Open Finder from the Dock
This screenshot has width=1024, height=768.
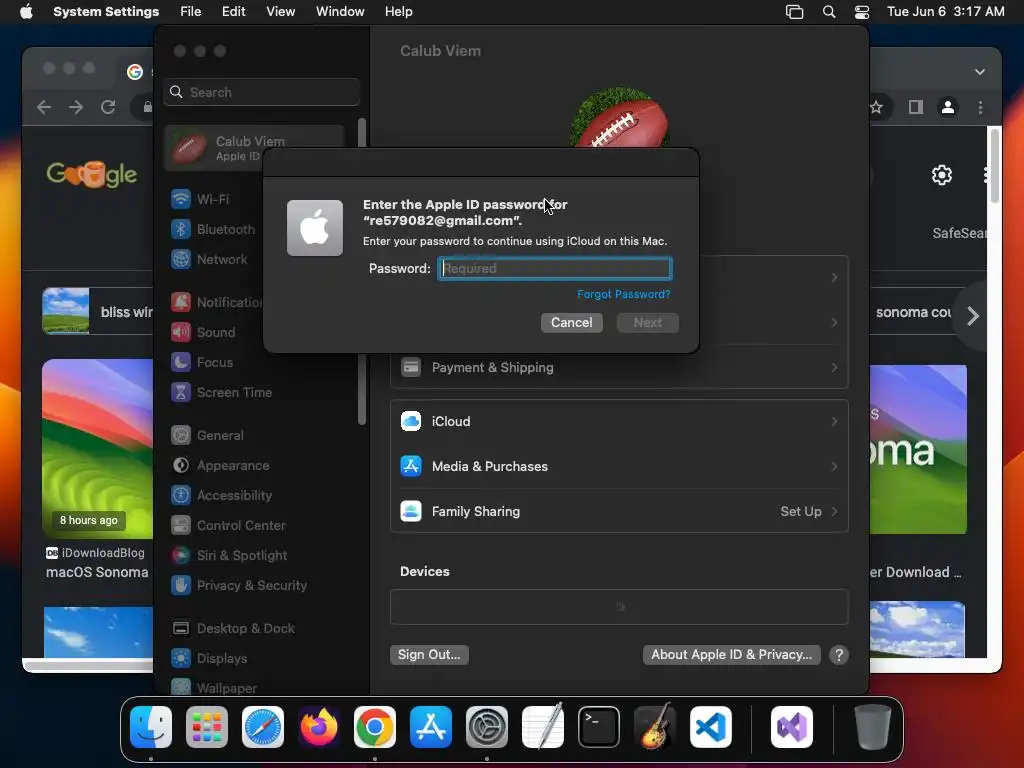151,727
